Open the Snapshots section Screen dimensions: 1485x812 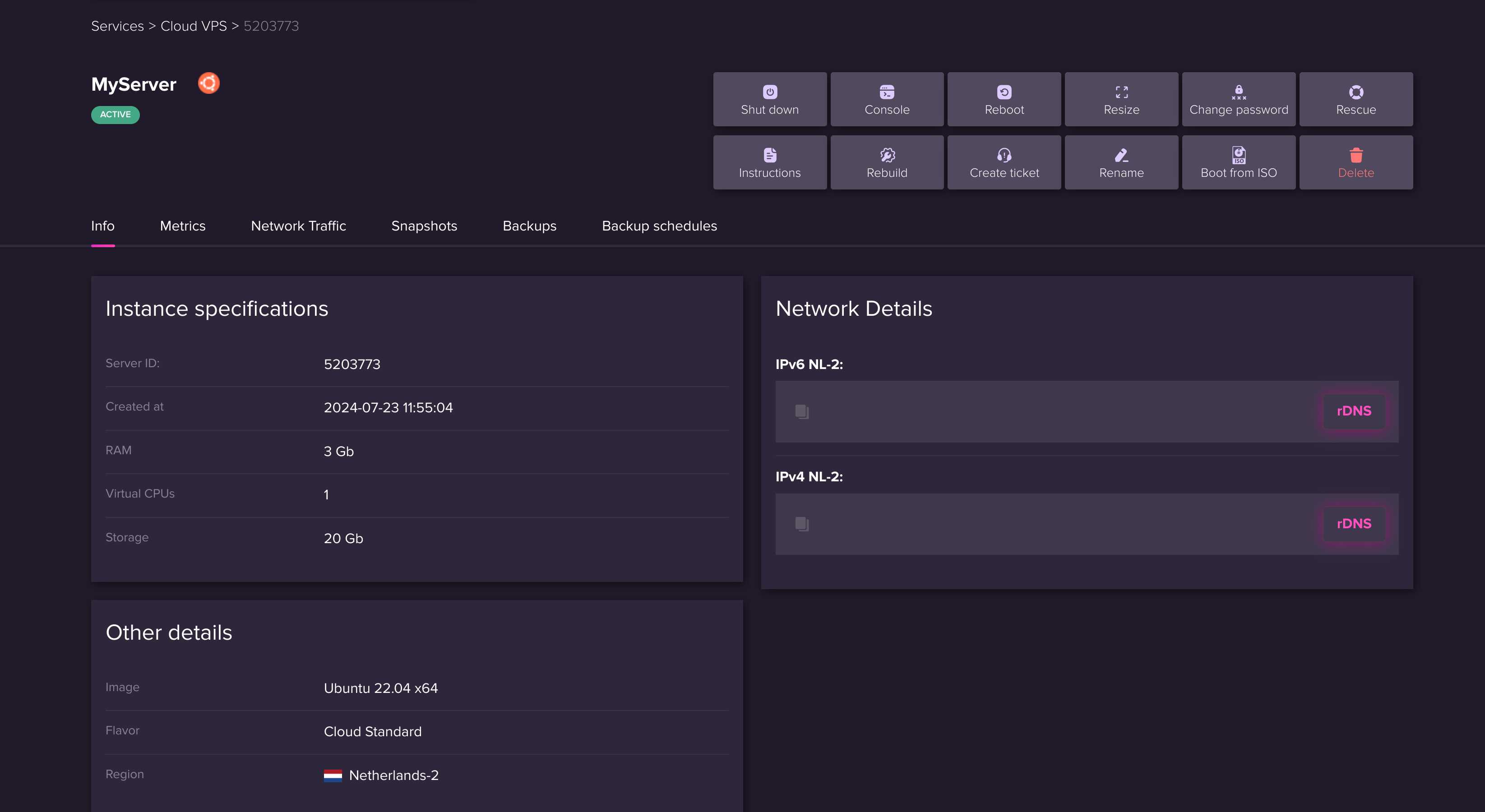tap(424, 225)
